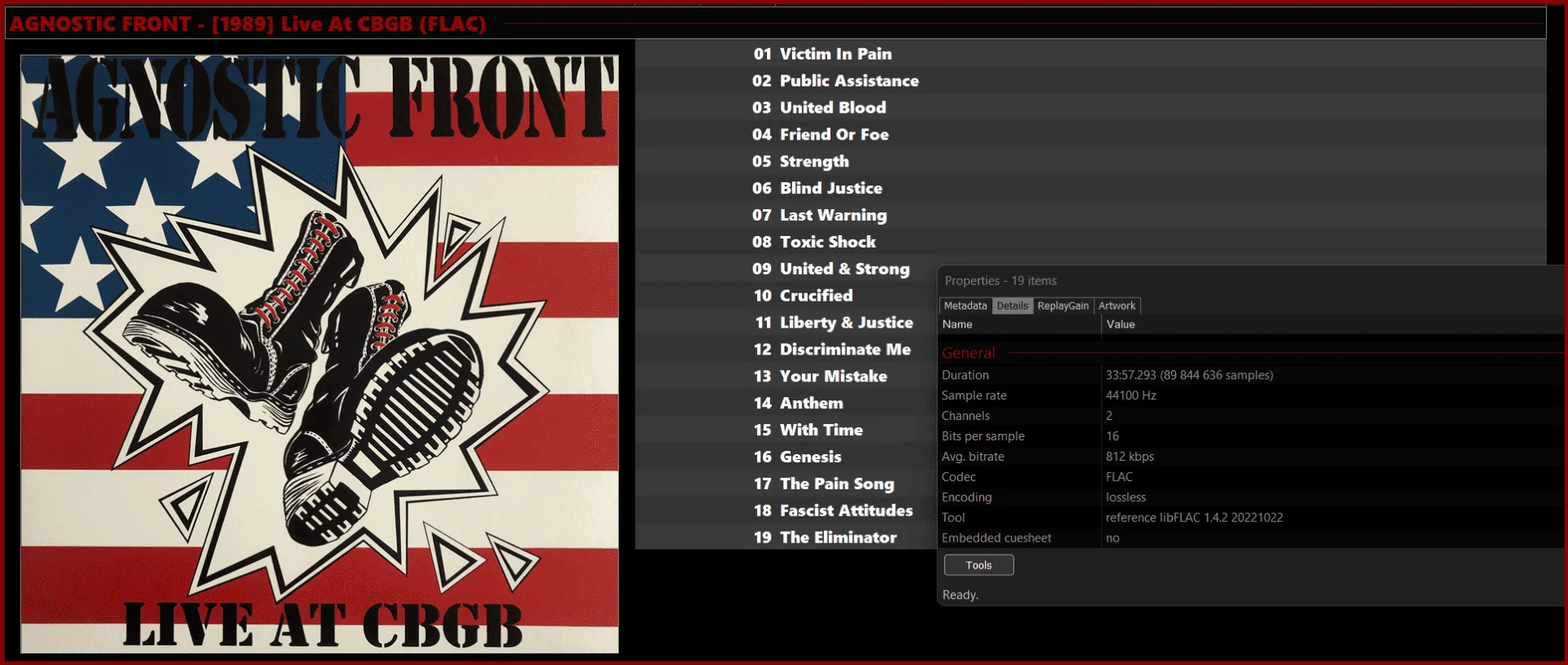Click the album title header Live At CBGB
1568x665 pixels.
point(247,24)
